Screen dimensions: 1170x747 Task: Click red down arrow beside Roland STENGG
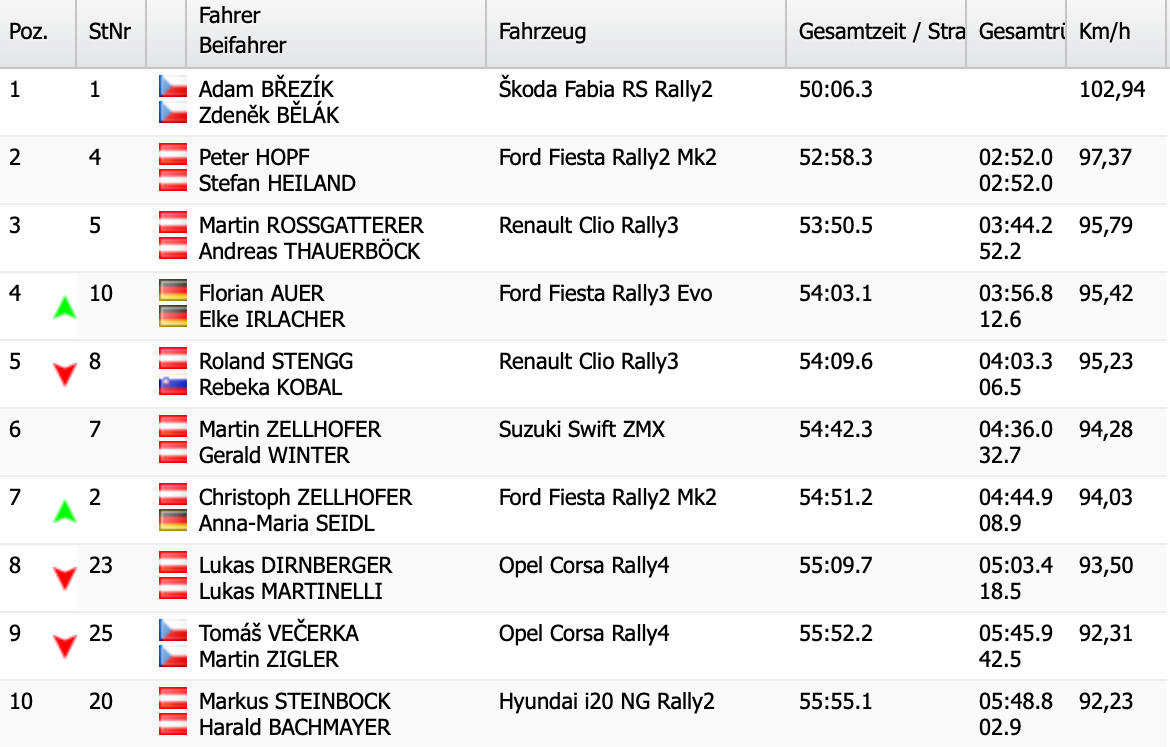pyautogui.click(x=65, y=374)
